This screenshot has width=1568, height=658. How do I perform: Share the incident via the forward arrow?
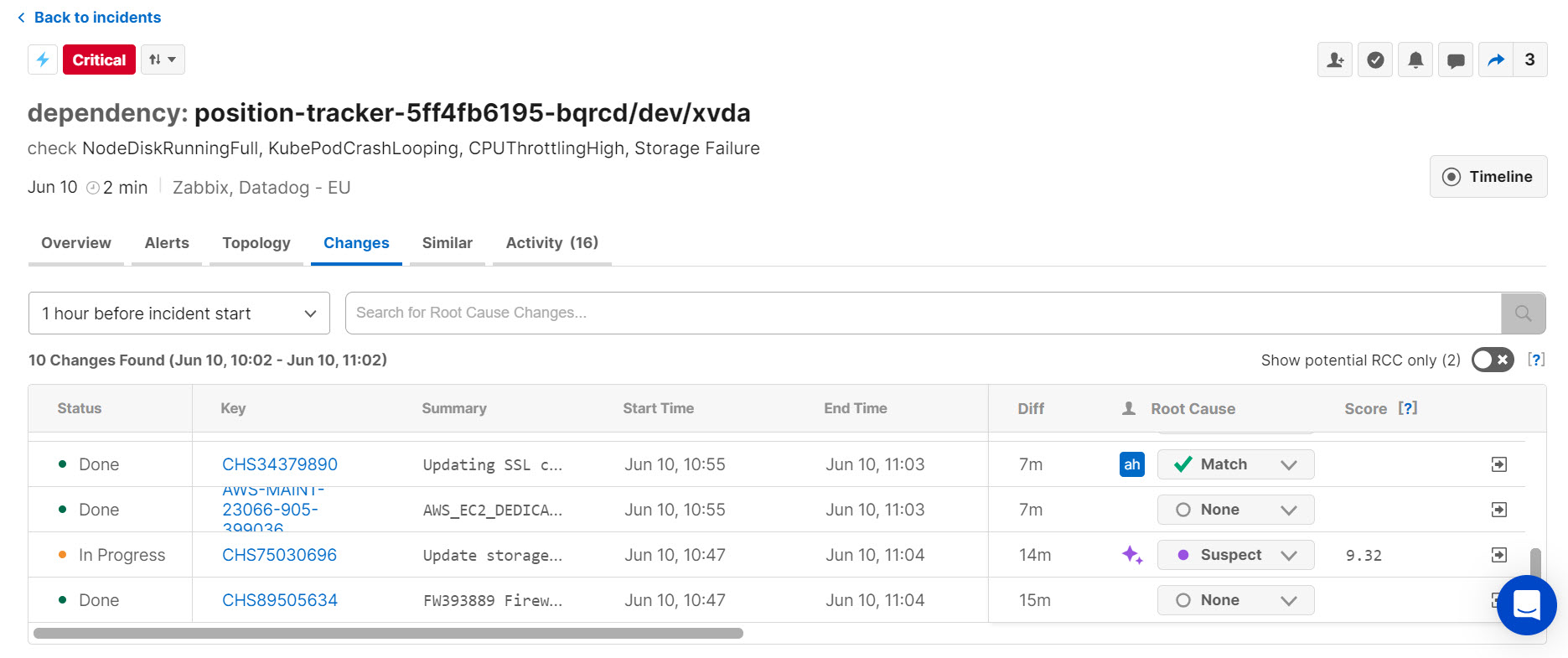click(1496, 60)
